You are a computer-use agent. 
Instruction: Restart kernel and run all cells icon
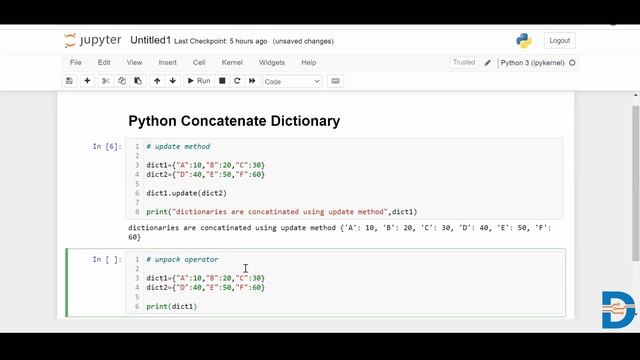tap(252, 81)
